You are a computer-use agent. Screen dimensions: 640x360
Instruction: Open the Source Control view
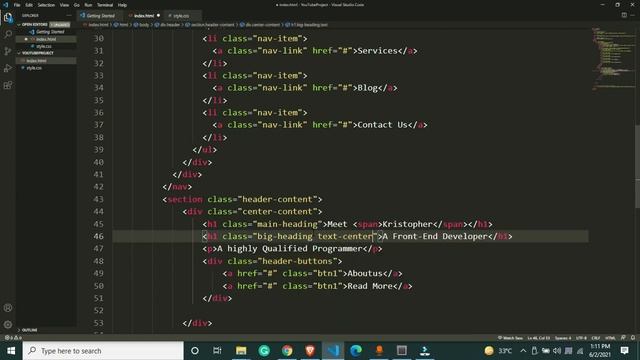tap(8, 51)
